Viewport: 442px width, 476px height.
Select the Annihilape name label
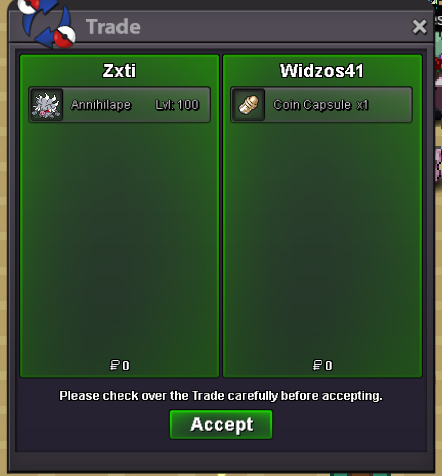pyautogui.click(x=101, y=105)
